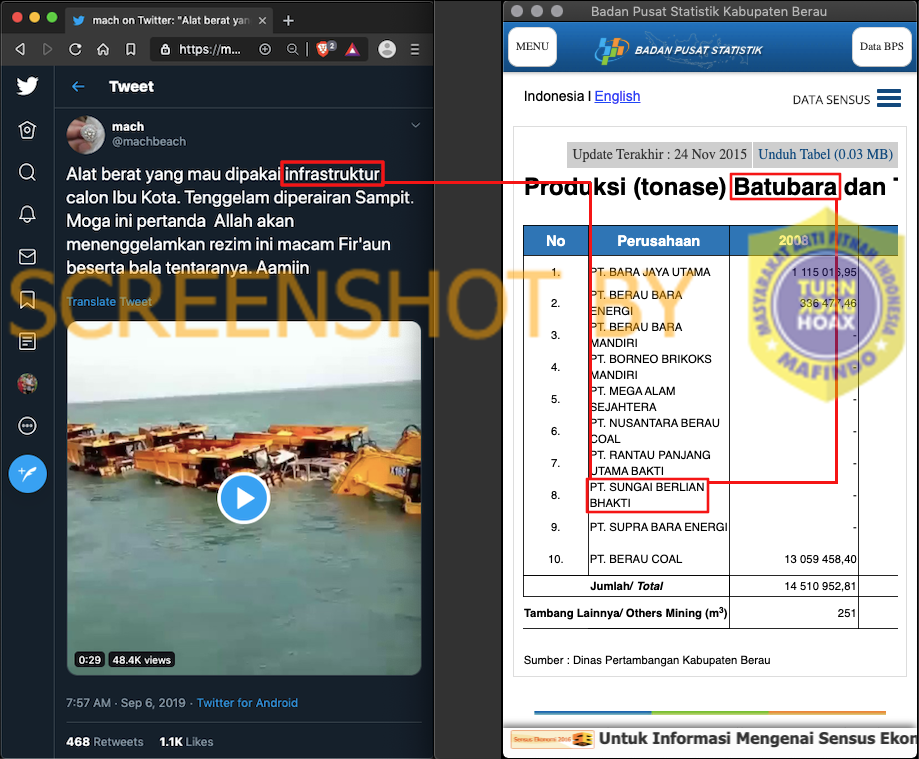Open the browser profile account icon
Viewport: 919px width, 759px height.
point(387,49)
